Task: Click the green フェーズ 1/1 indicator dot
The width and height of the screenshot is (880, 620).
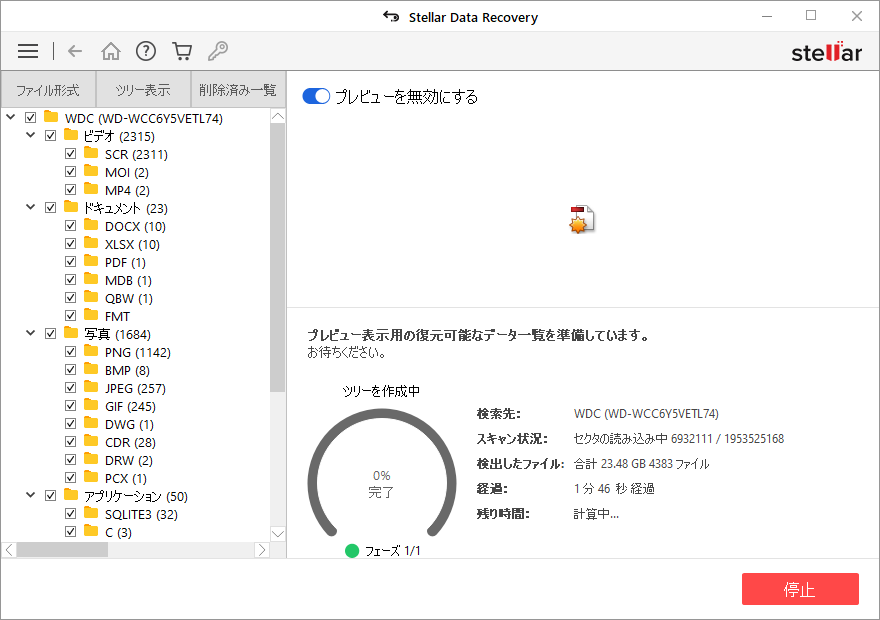Action: click(x=352, y=551)
